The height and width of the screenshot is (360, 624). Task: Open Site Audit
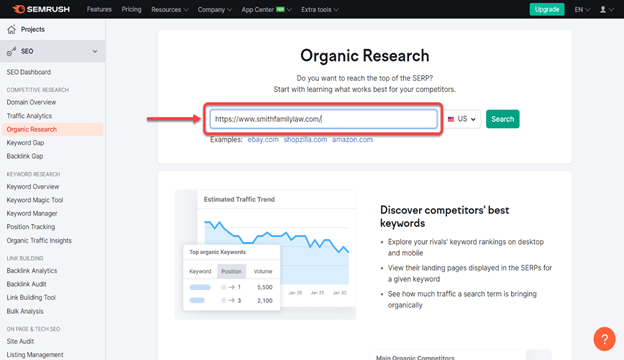pos(20,341)
